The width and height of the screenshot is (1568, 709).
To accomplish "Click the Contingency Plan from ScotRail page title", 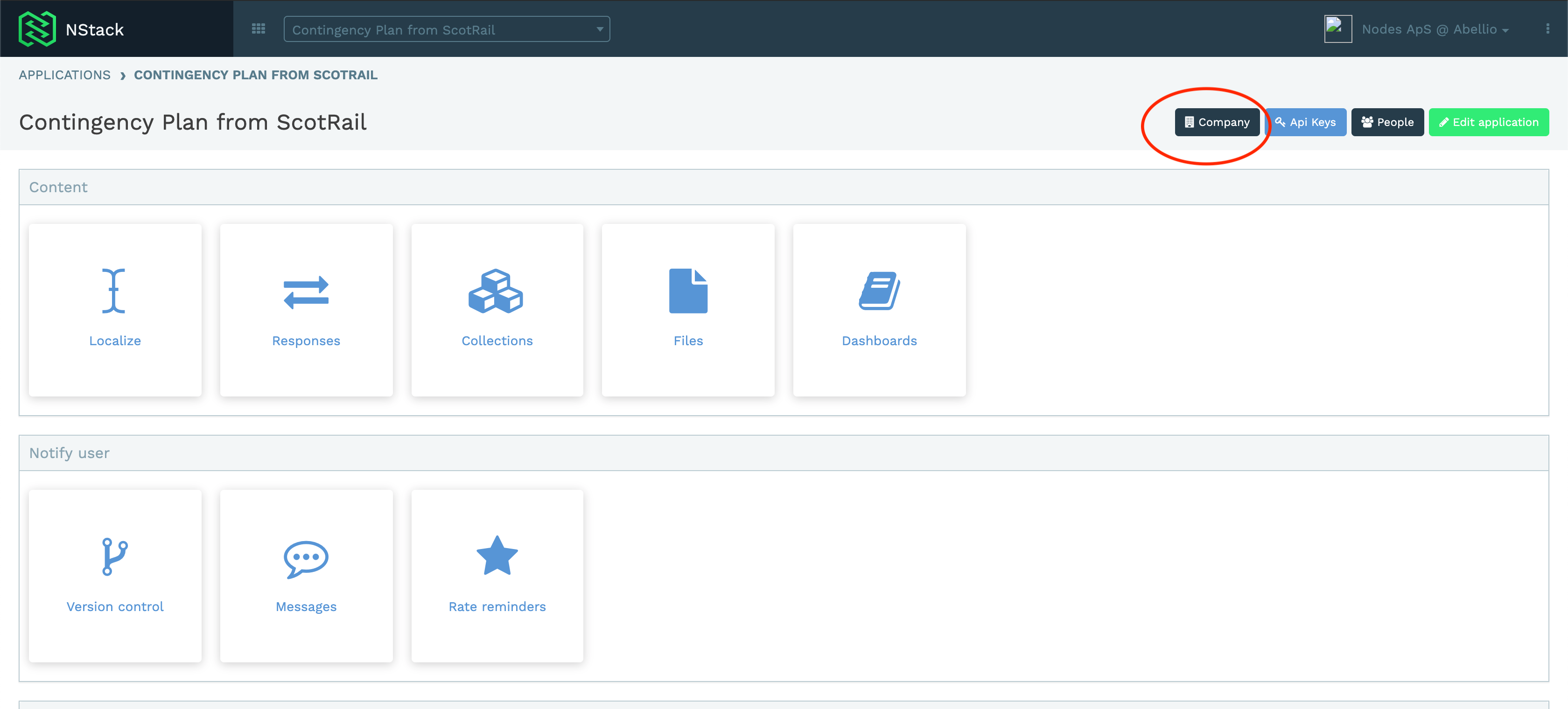I will (x=193, y=122).
